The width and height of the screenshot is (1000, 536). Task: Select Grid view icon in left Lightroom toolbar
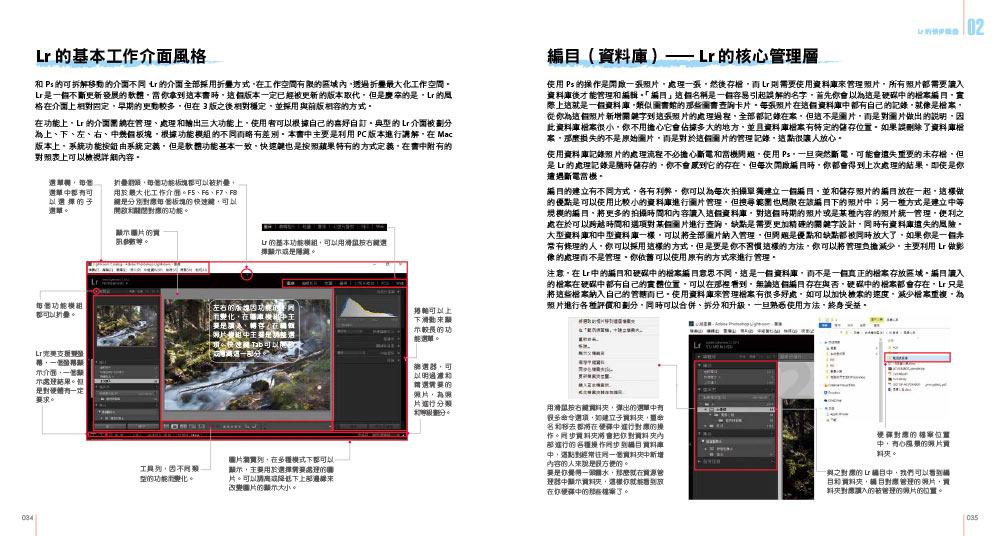[x=166, y=426]
